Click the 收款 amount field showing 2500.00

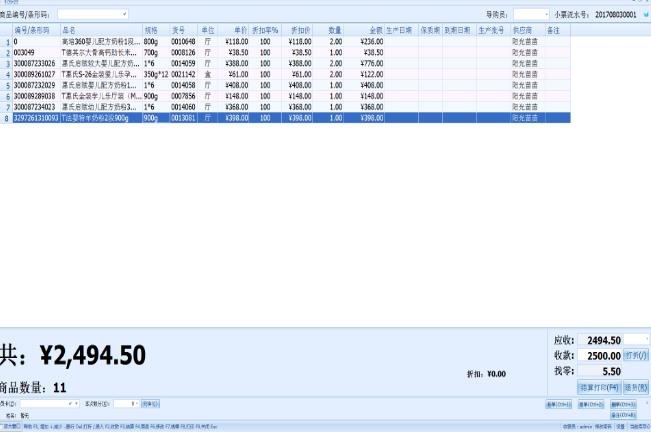click(x=599, y=355)
